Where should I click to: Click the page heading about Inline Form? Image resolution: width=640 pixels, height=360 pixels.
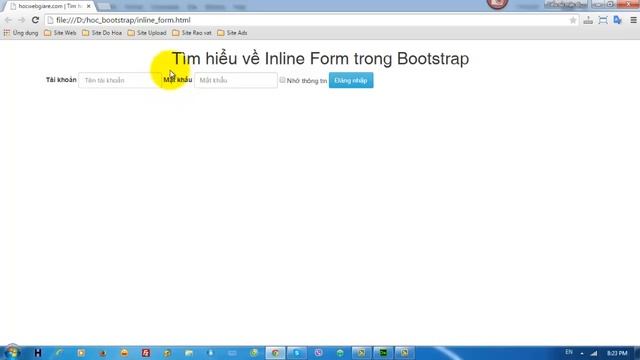[x=320, y=58]
